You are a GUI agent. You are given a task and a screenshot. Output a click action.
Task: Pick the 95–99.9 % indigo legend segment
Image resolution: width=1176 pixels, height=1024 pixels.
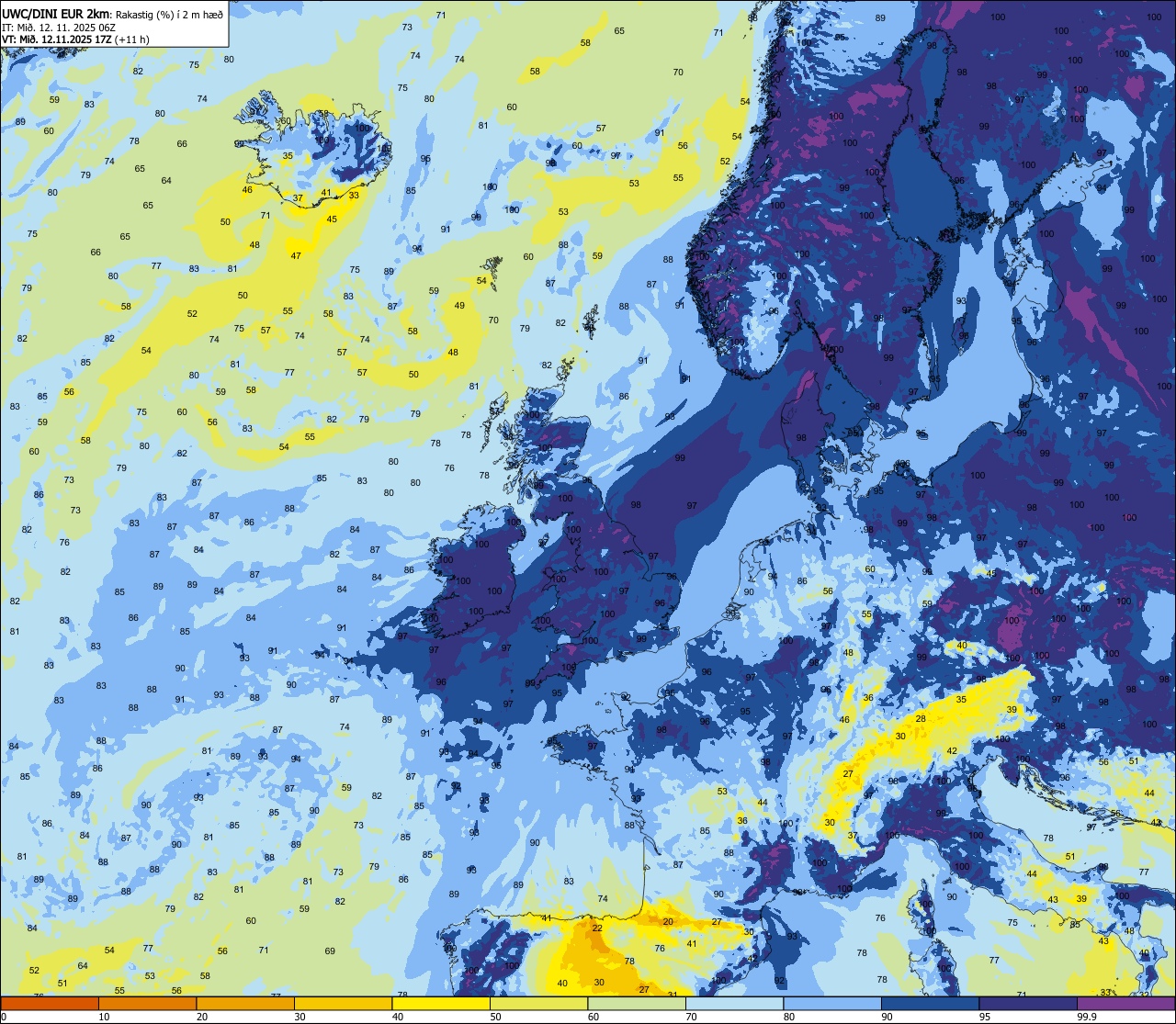pos(1028,1003)
